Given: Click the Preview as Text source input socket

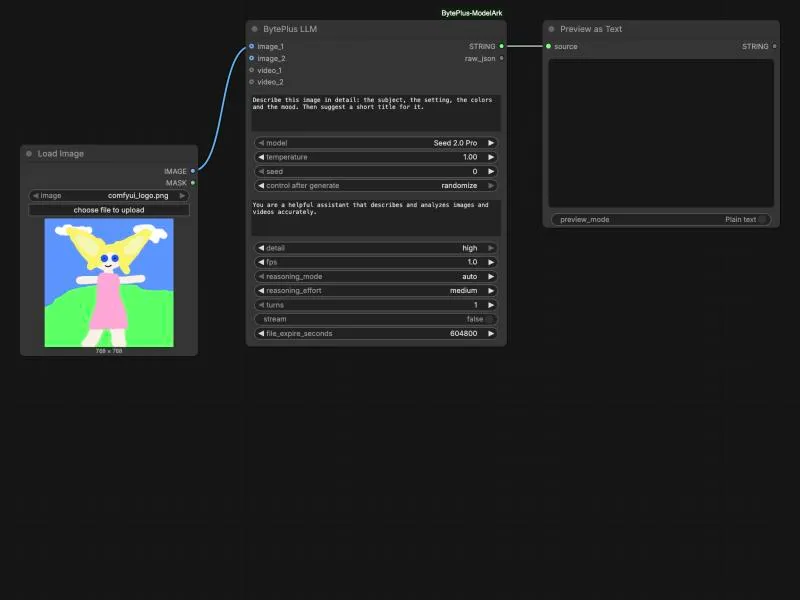Looking at the screenshot, I should 548,46.
